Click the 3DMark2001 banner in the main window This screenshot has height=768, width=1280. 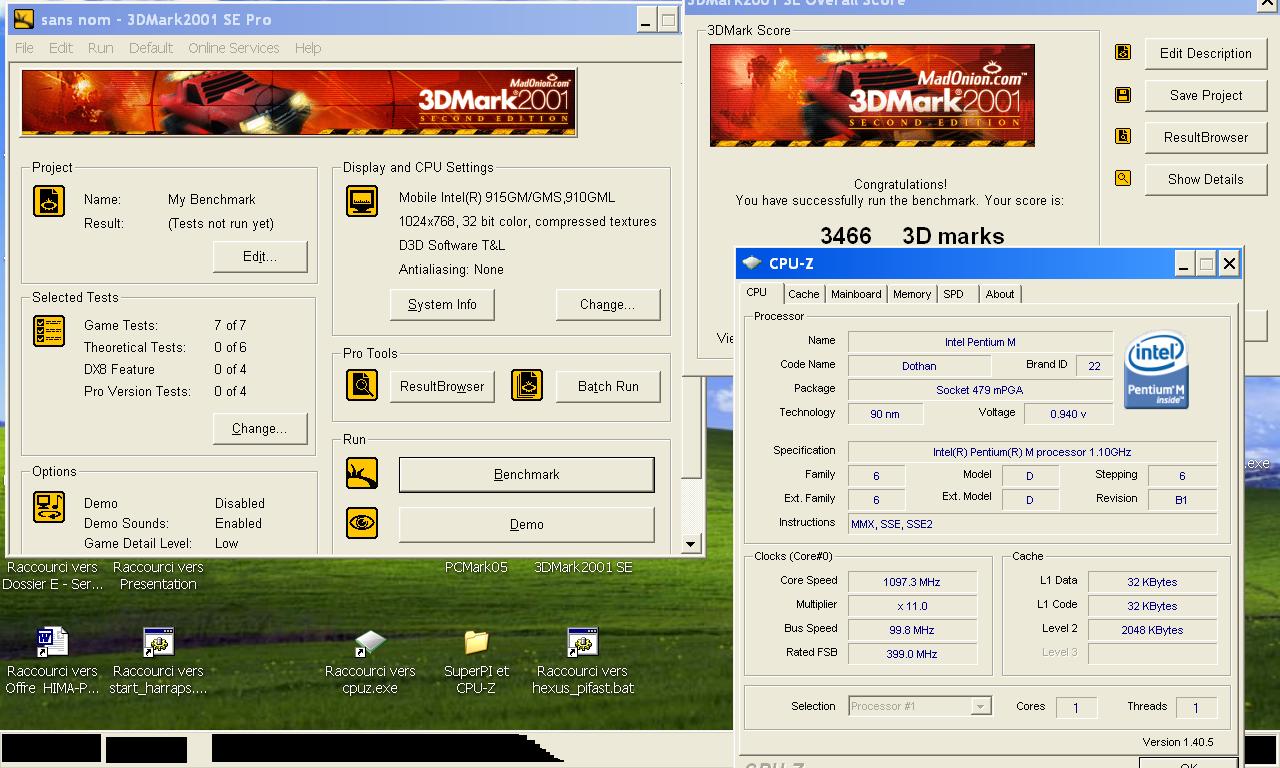pos(299,103)
